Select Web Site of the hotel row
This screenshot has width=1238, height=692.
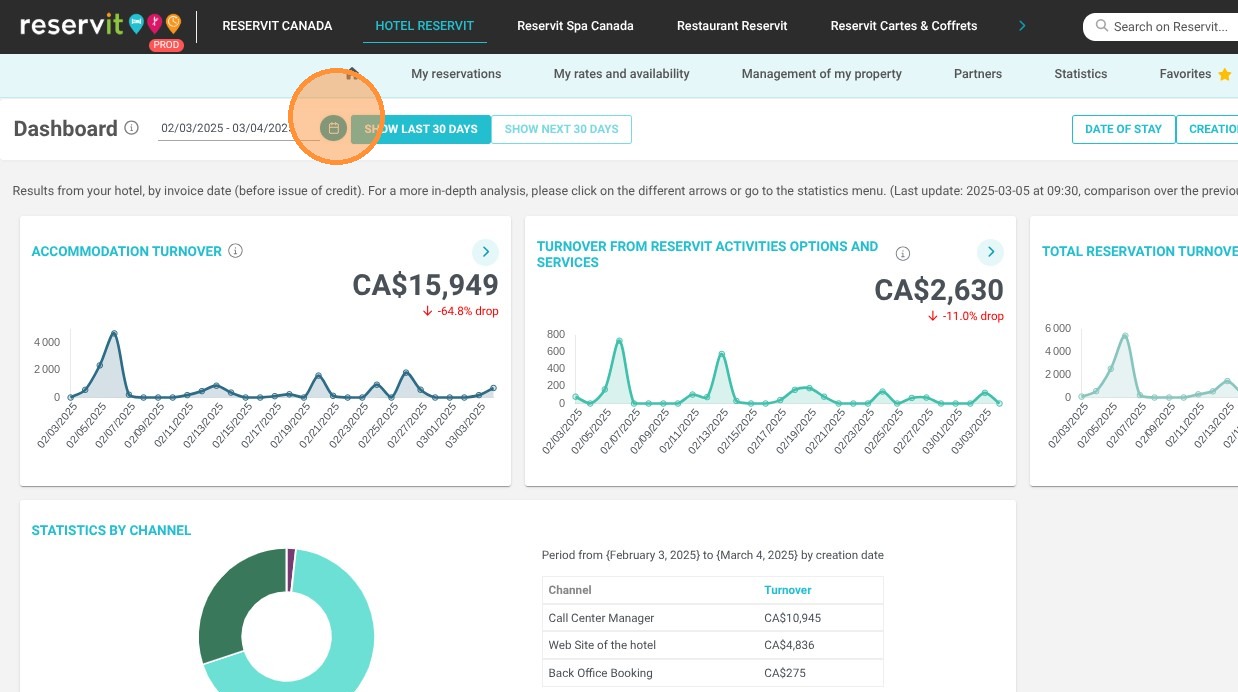[713, 645]
